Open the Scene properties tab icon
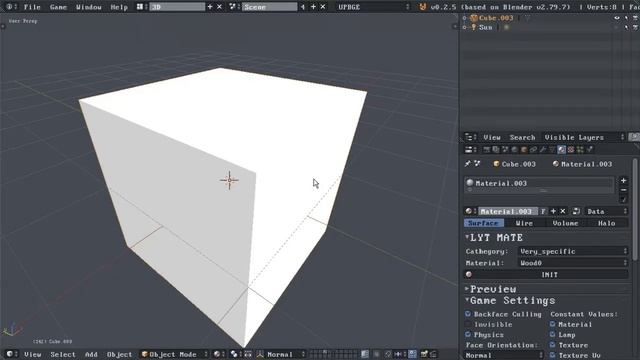This screenshot has height=360, width=640. click(505, 149)
